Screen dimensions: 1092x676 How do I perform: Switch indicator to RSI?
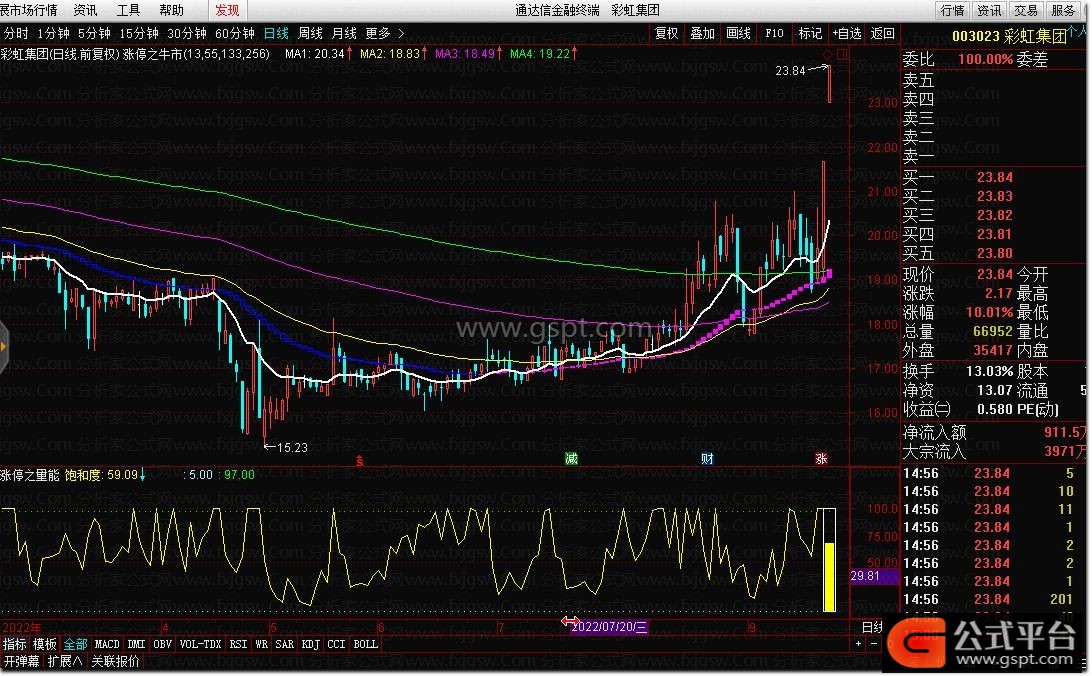pyautogui.click(x=238, y=644)
